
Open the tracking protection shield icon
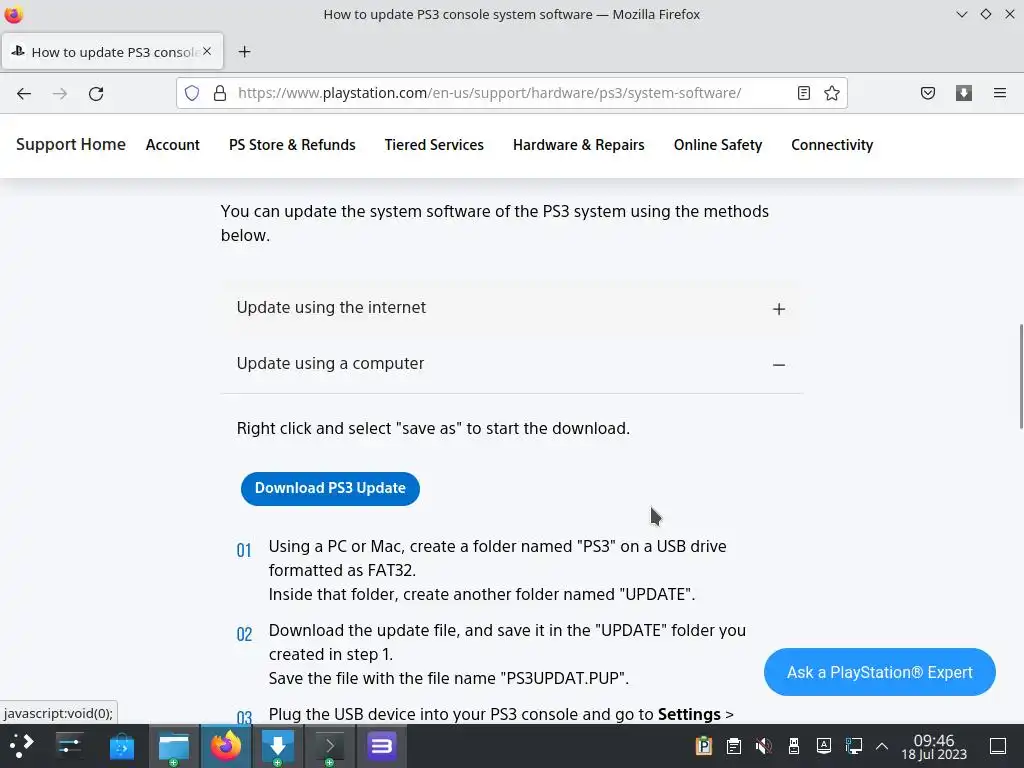pos(192,93)
